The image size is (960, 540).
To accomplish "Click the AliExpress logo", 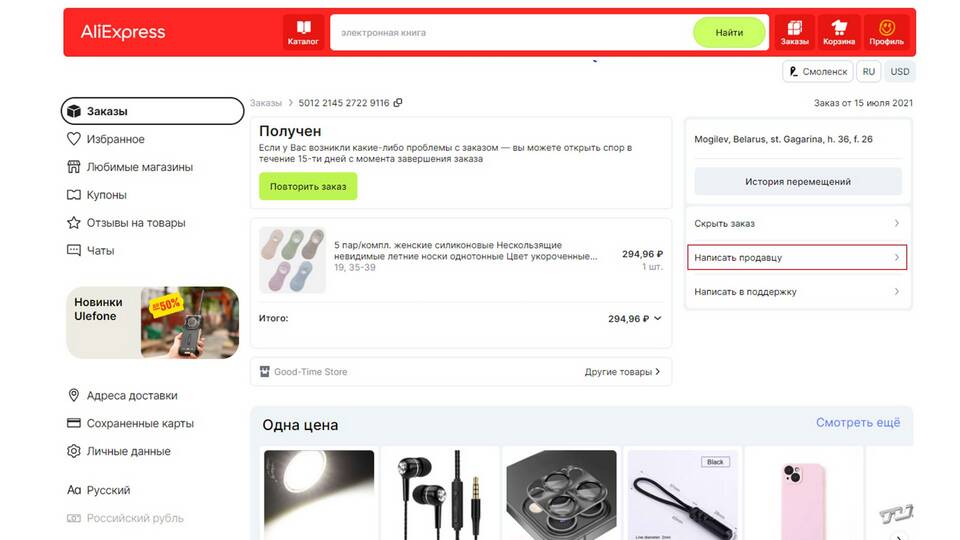I will 123,32.
